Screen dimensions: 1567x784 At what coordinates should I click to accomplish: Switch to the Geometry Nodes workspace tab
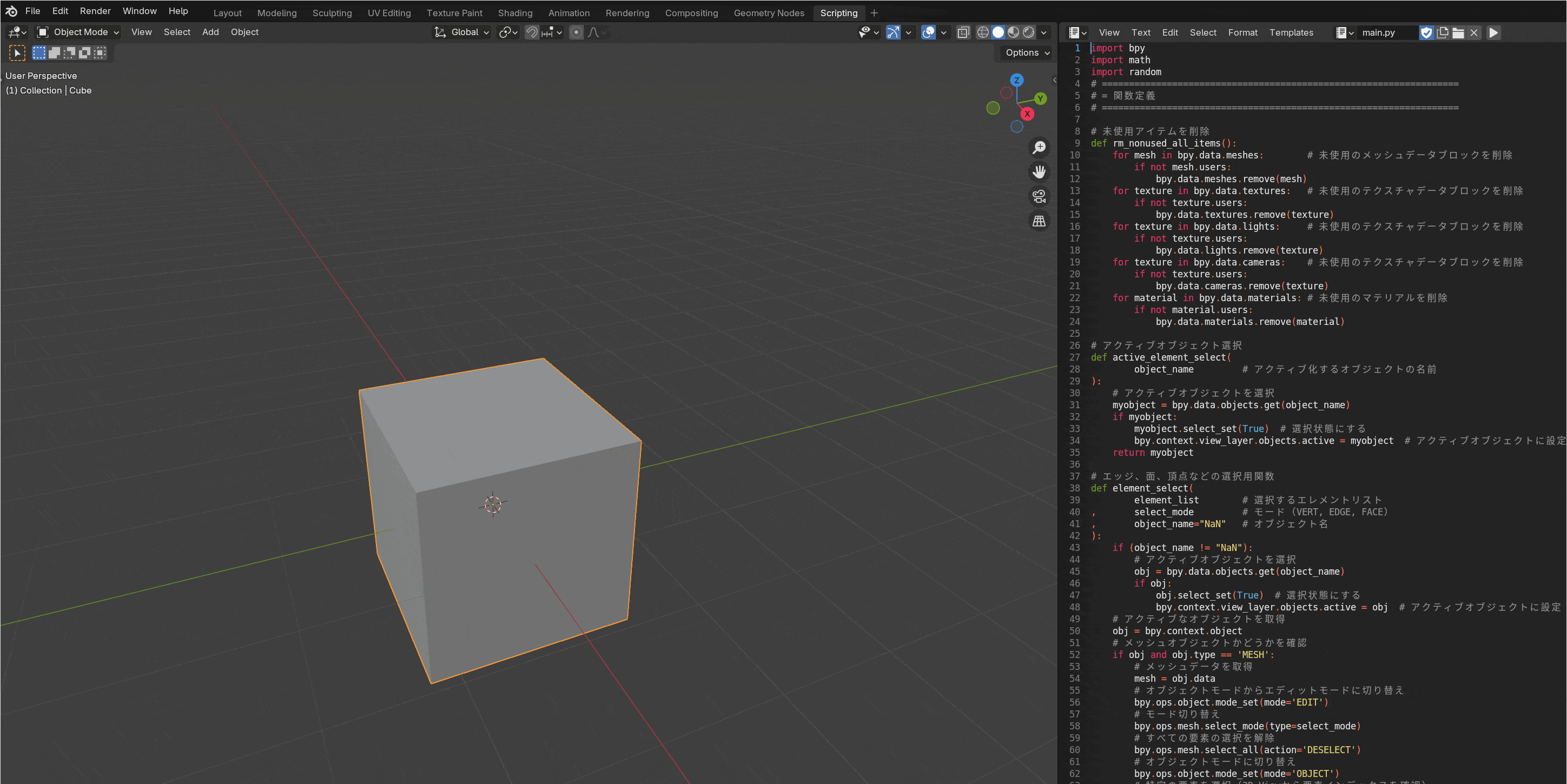tap(769, 13)
